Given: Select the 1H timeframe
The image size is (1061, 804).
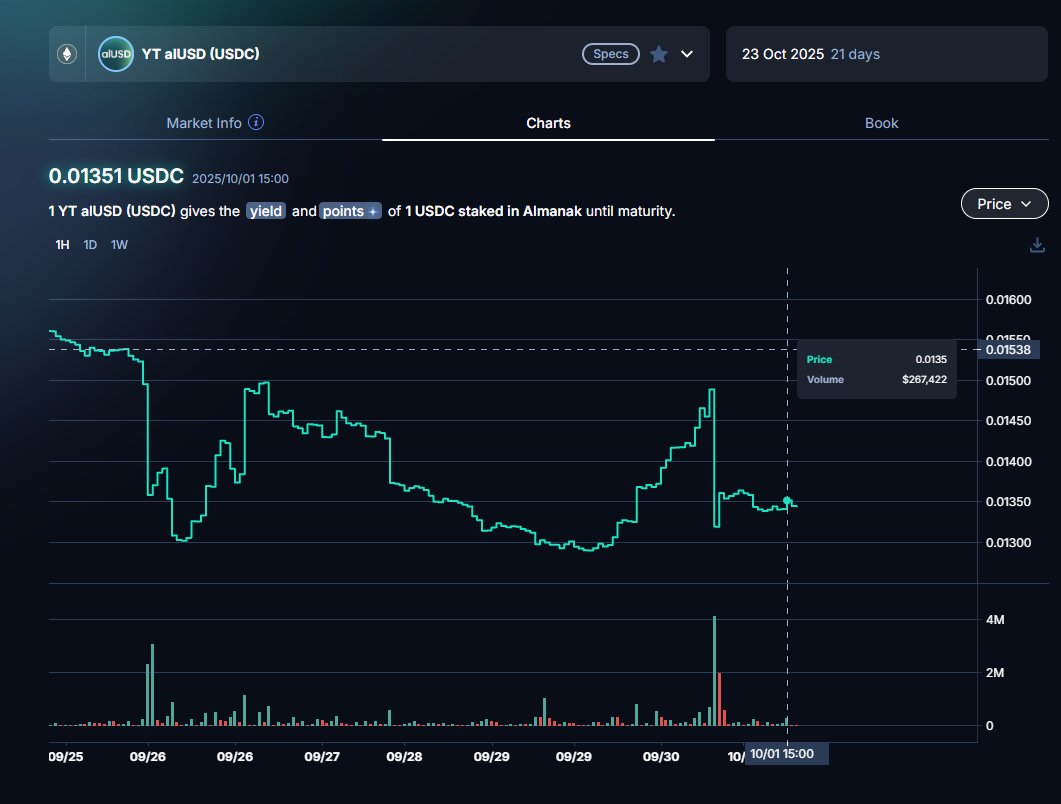Looking at the screenshot, I should [x=62, y=245].
